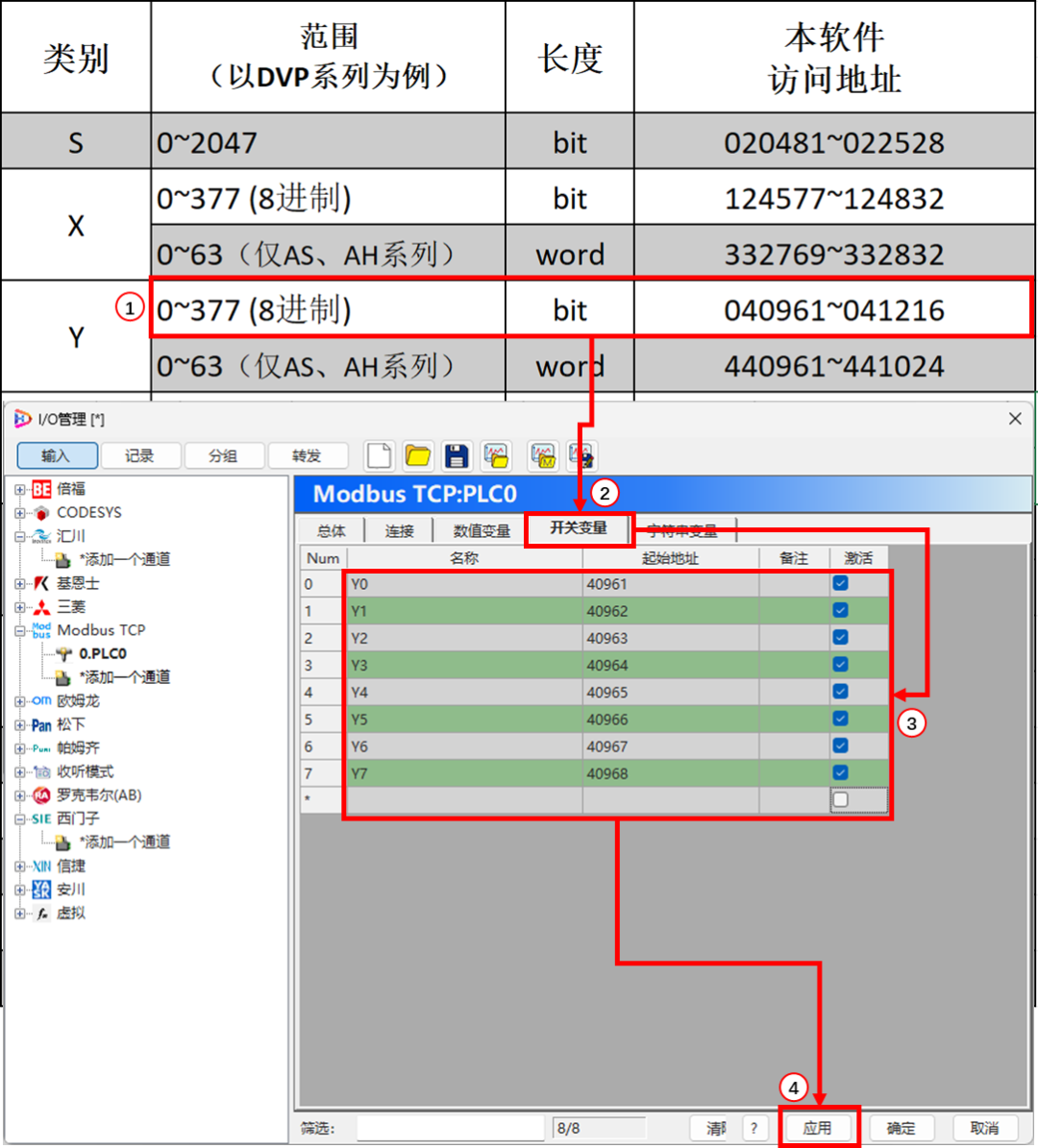Click the 40961 address cell for Y0
1038x1148 pixels.
click(x=670, y=583)
